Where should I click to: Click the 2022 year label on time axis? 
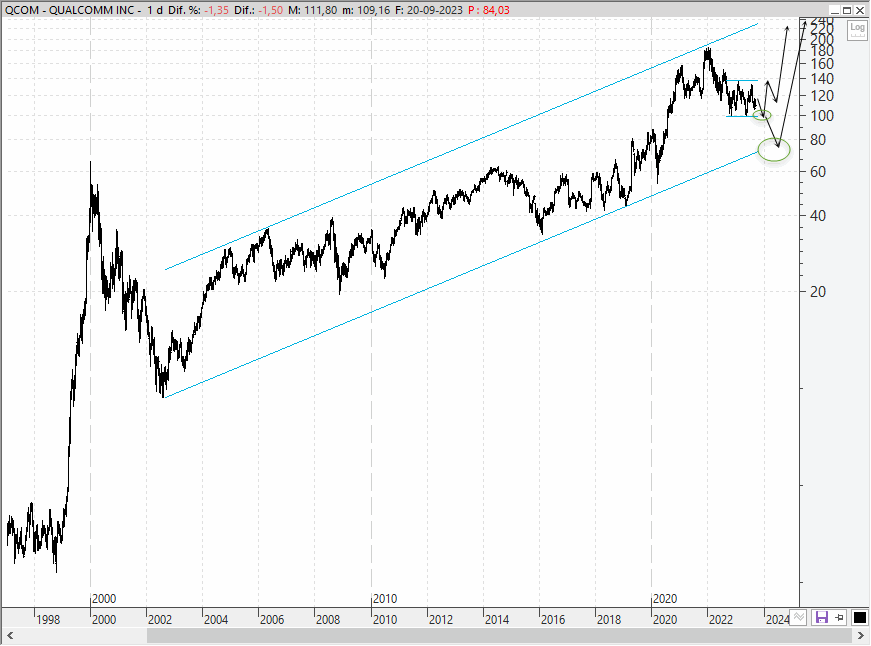click(720, 619)
